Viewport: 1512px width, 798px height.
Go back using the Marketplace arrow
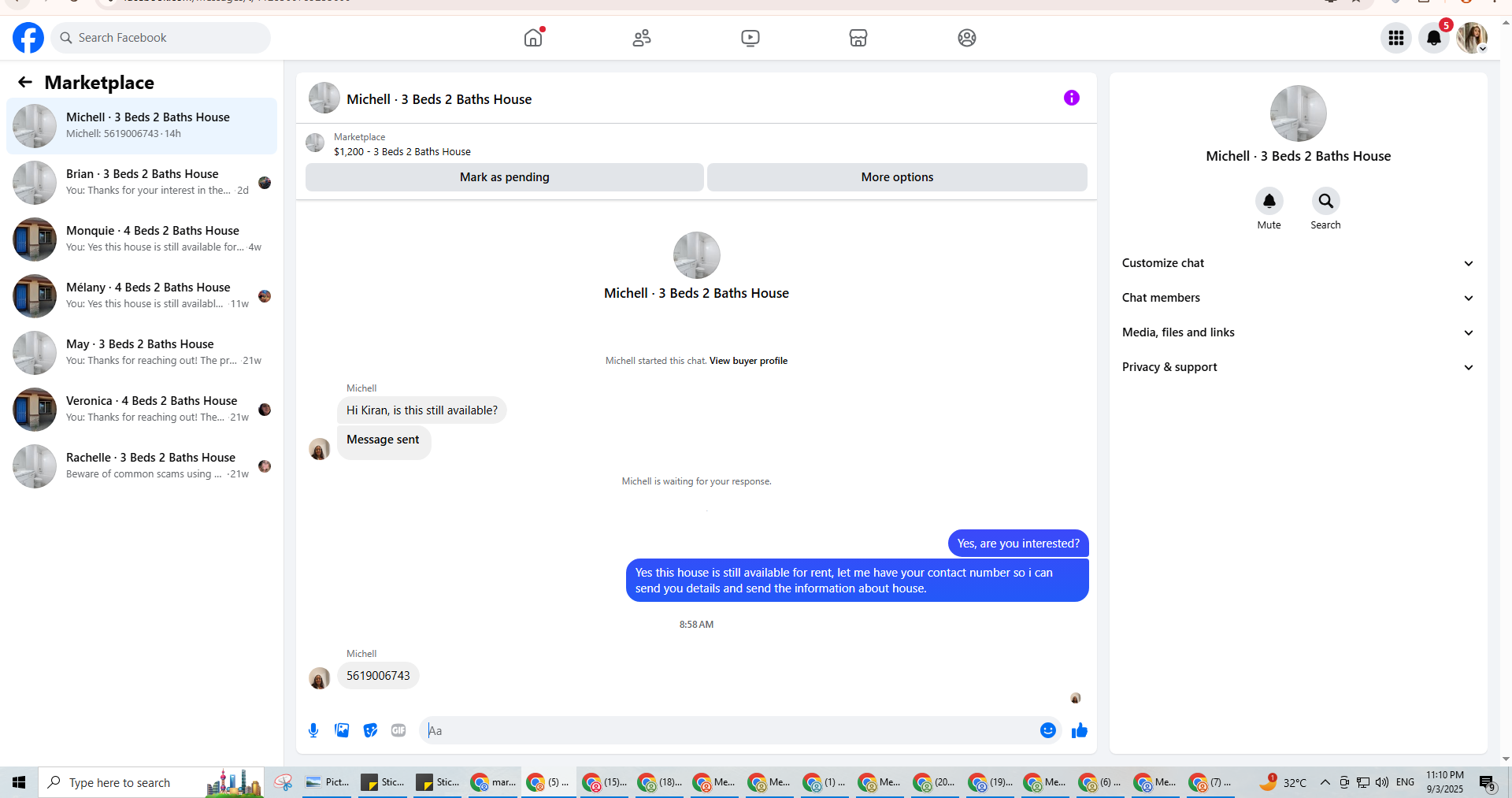click(25, 82)
